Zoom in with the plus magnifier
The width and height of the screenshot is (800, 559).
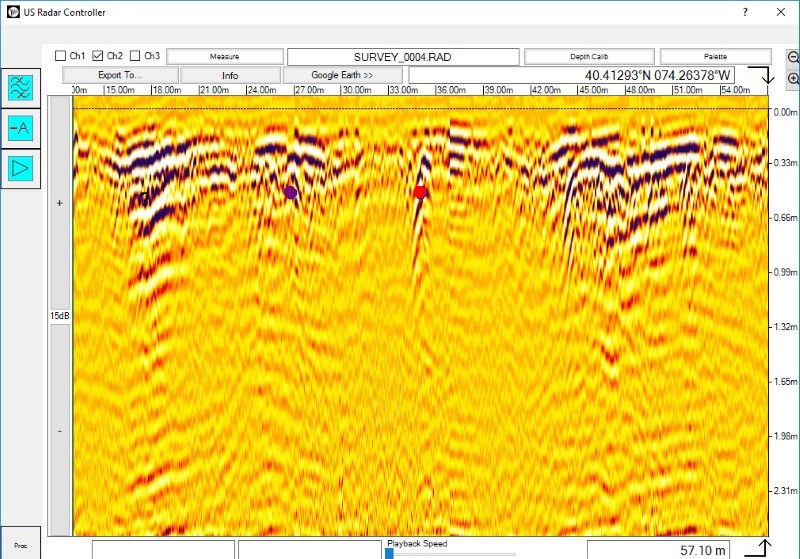click(793, 79)
